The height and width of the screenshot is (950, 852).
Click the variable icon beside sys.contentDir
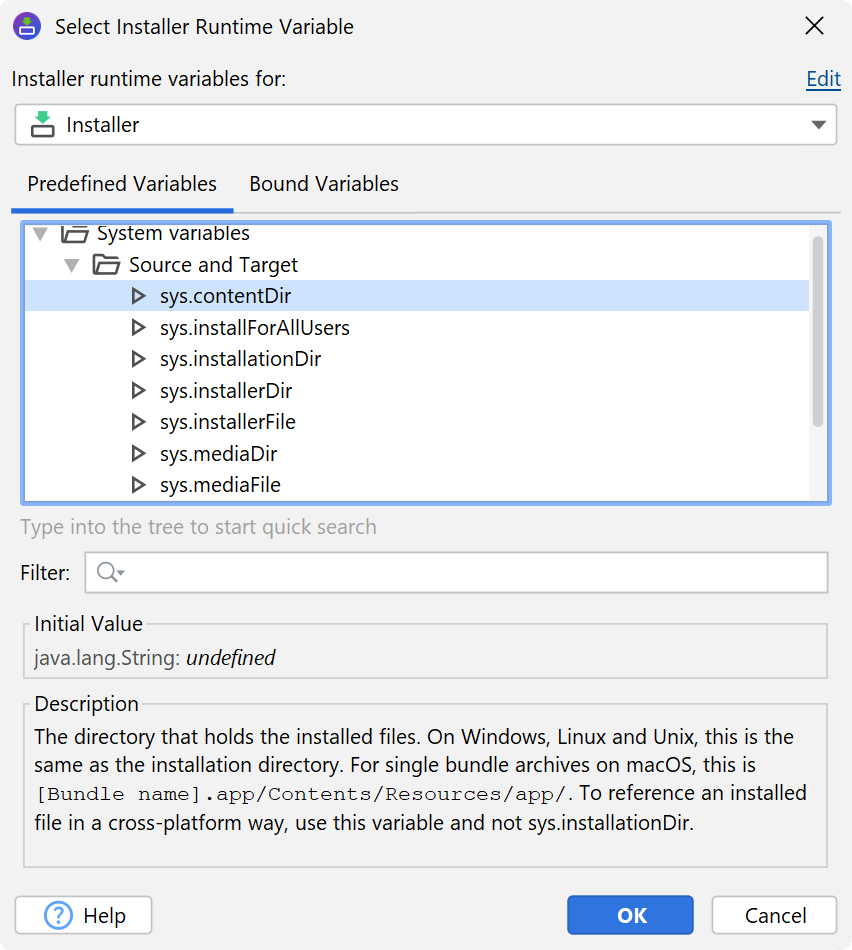[x=138, y=296]
